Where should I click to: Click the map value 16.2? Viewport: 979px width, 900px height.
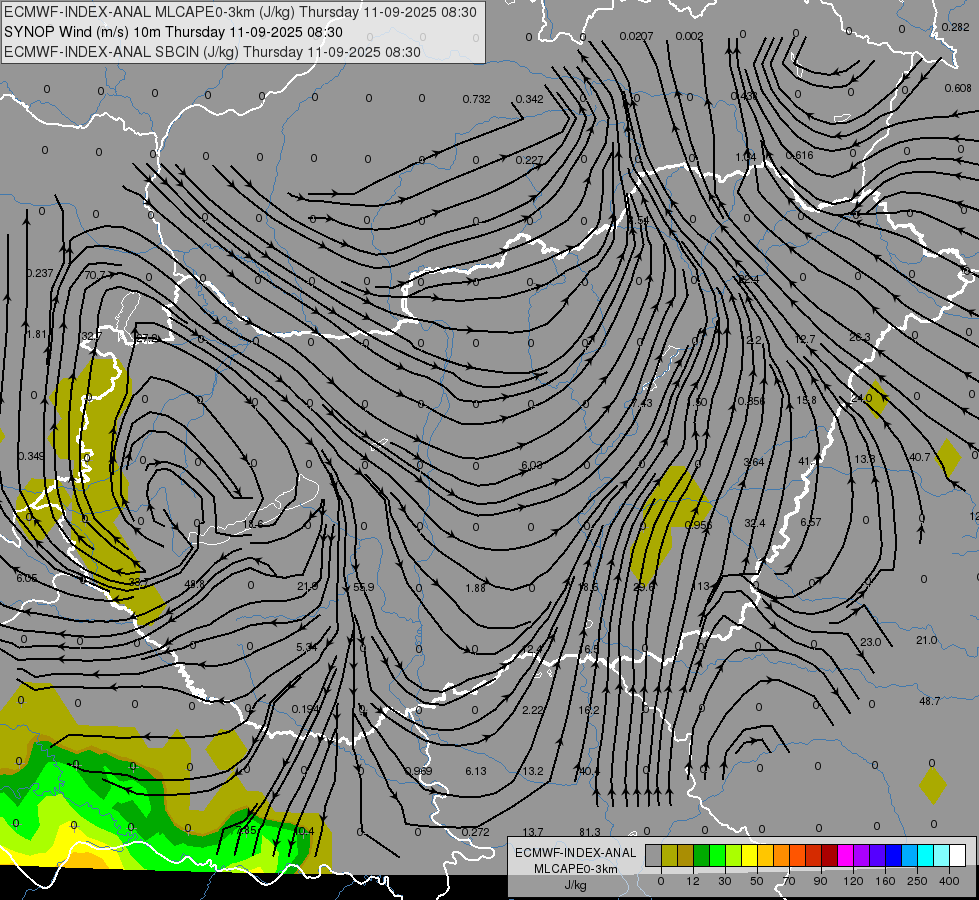click(589, 710)
